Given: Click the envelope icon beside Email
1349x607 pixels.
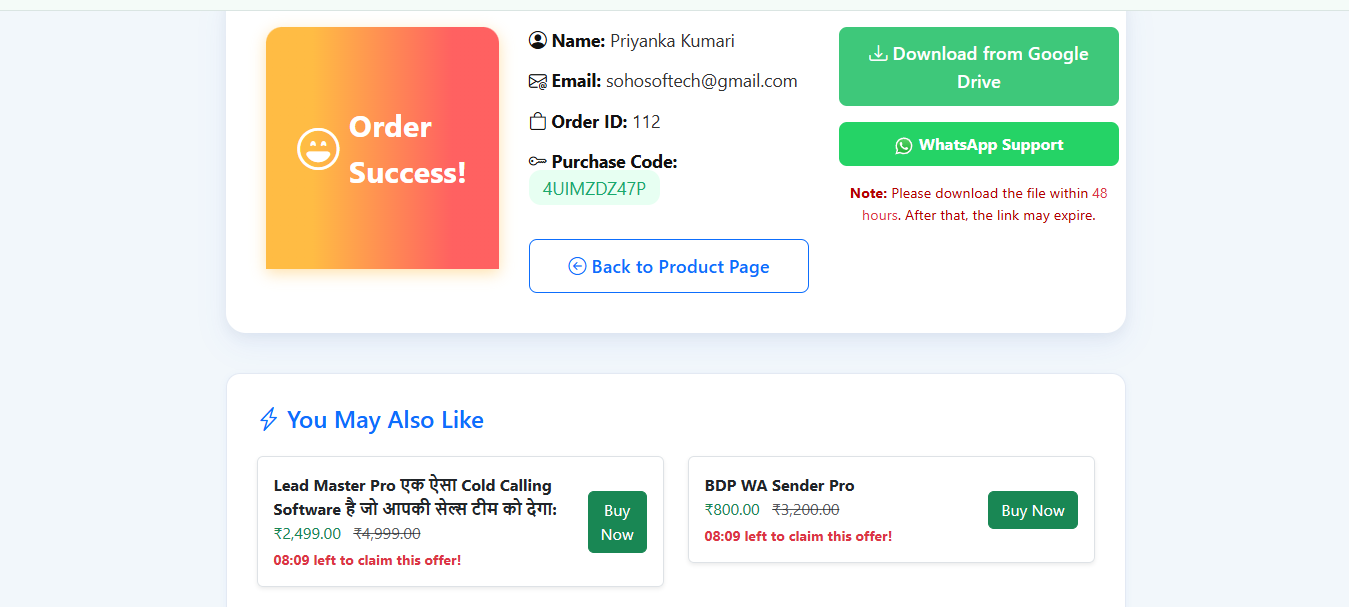Looking at the screenshot, I should (538, 82).
